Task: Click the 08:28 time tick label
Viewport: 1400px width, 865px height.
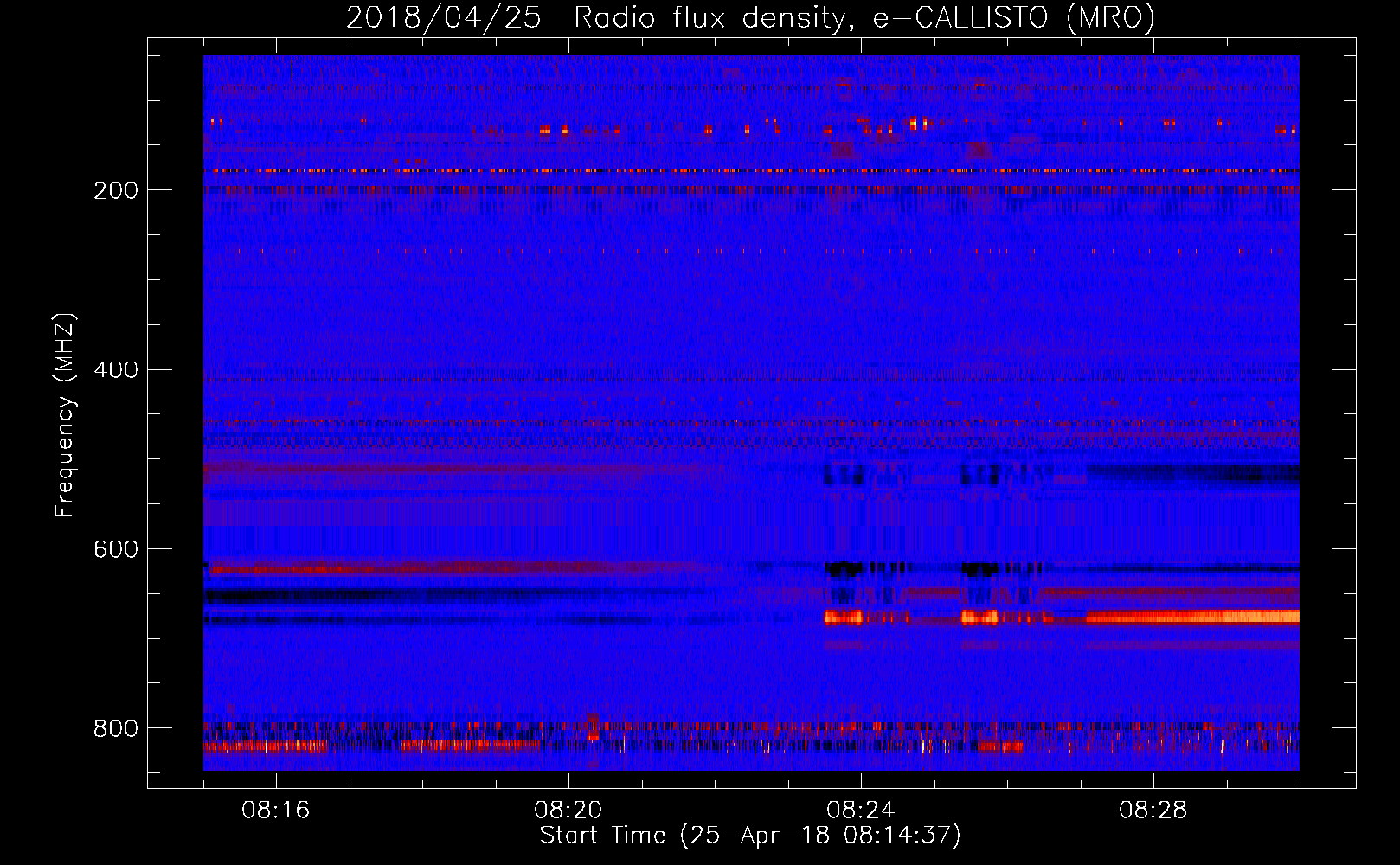Action: tap(1153, 811)
